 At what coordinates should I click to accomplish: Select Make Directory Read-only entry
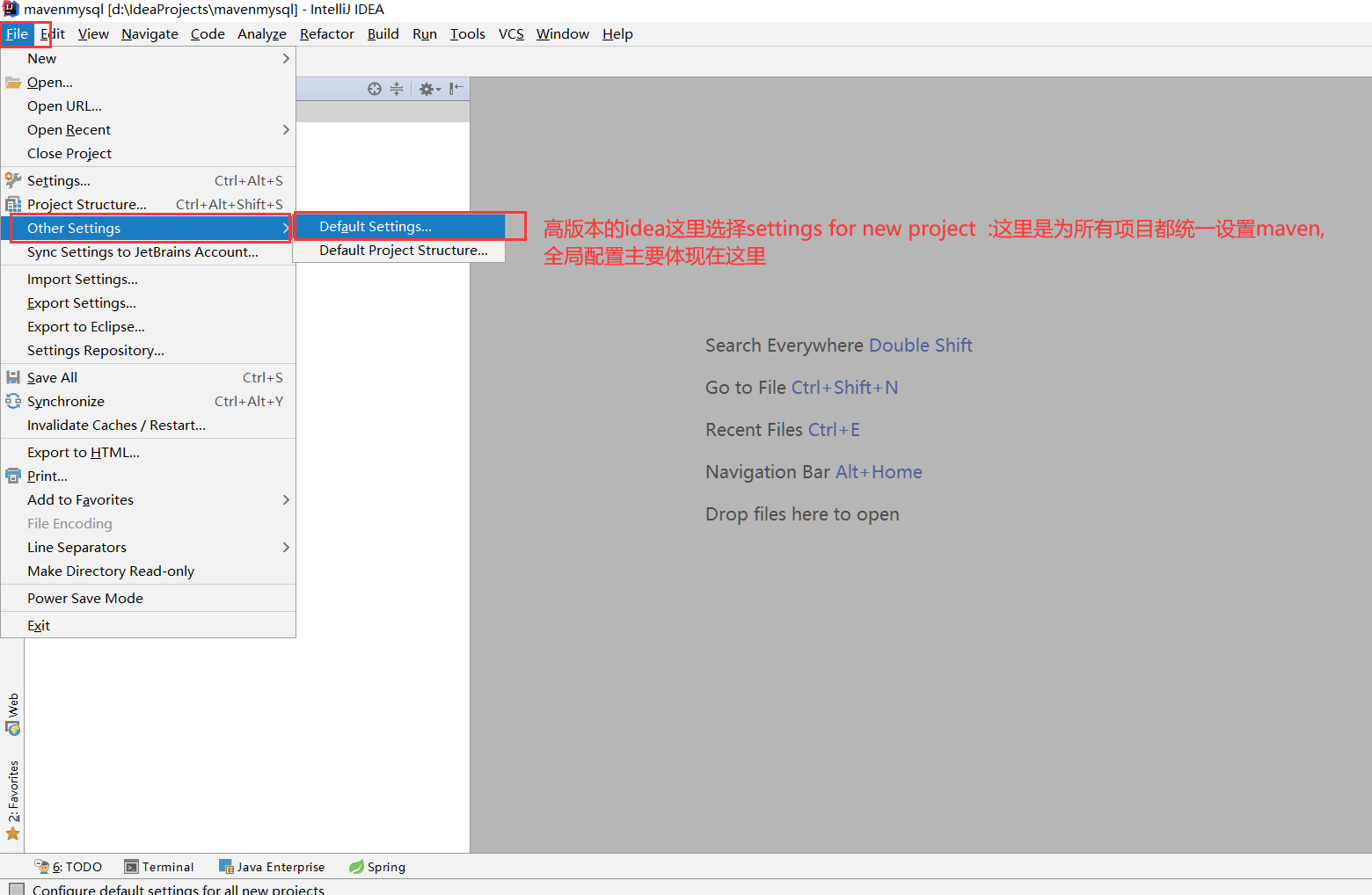point(148,571)
